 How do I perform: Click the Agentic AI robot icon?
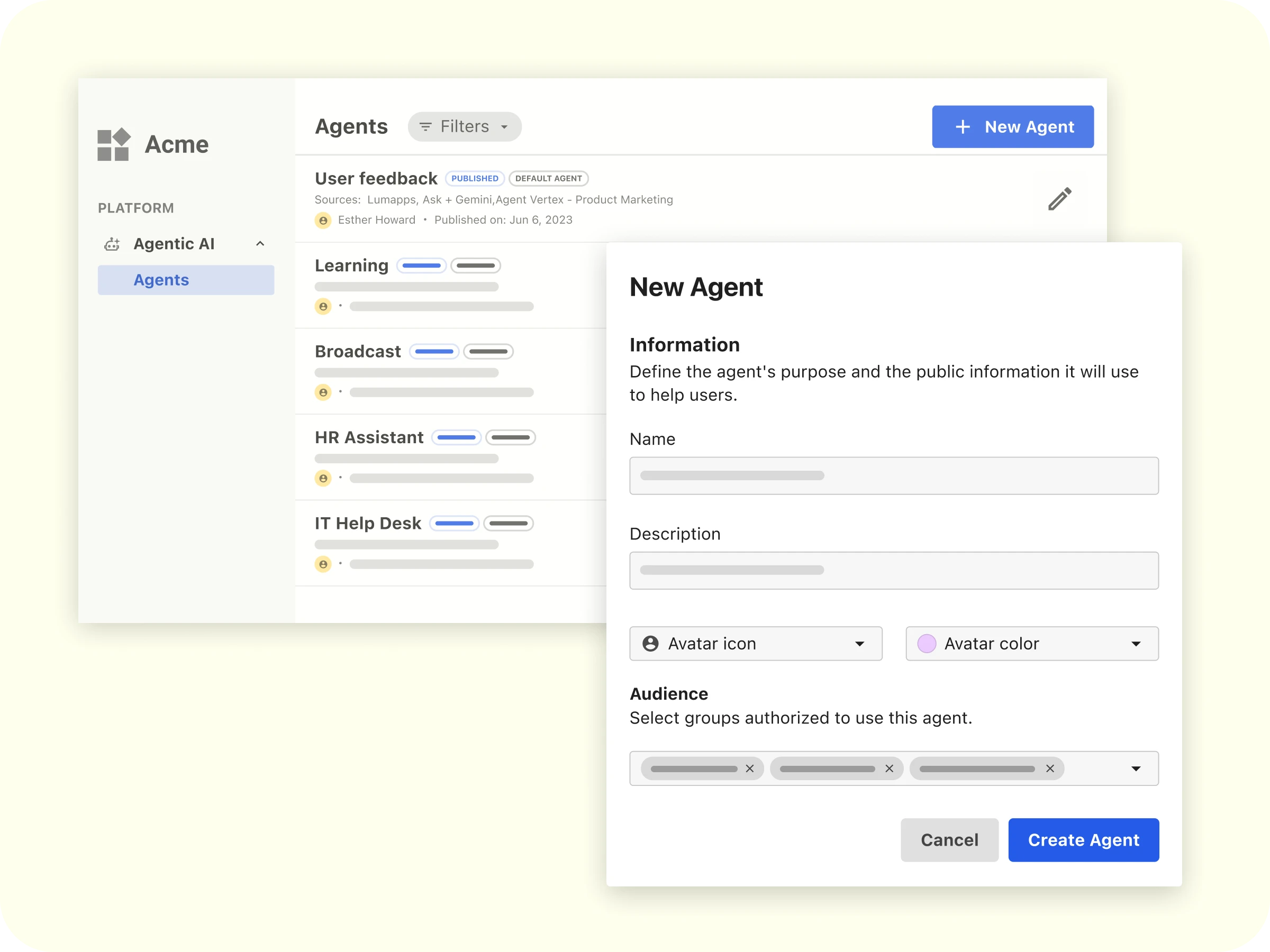coord(112,244)
